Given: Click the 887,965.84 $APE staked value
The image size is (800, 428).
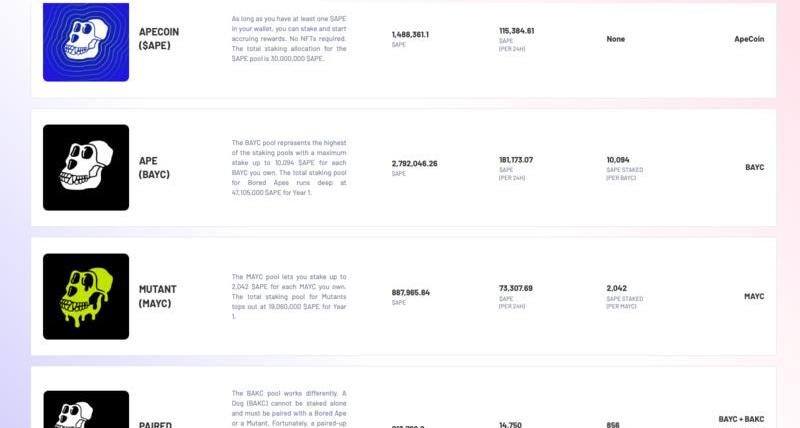Looking at the screenshot, I should pyautogui.click(x=411, y=293).
